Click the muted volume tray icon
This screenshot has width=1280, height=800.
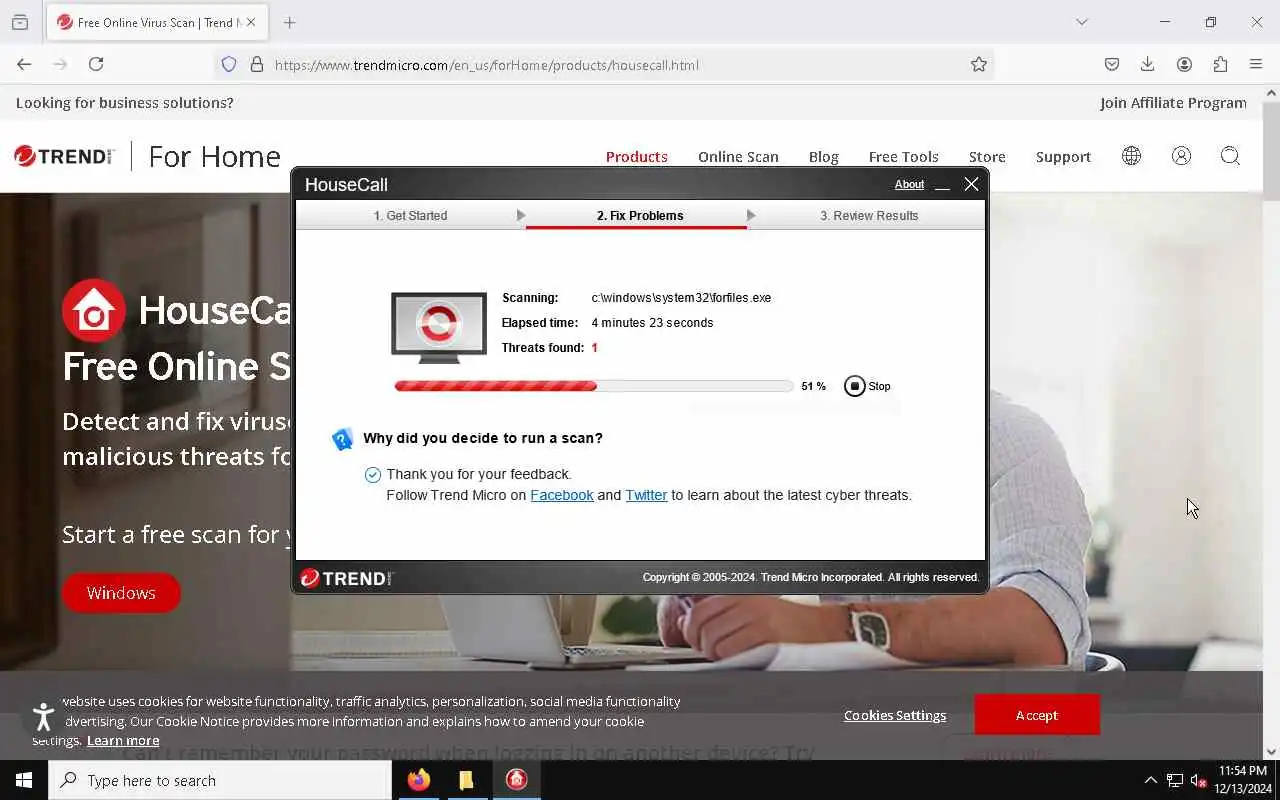point(1199,781)
